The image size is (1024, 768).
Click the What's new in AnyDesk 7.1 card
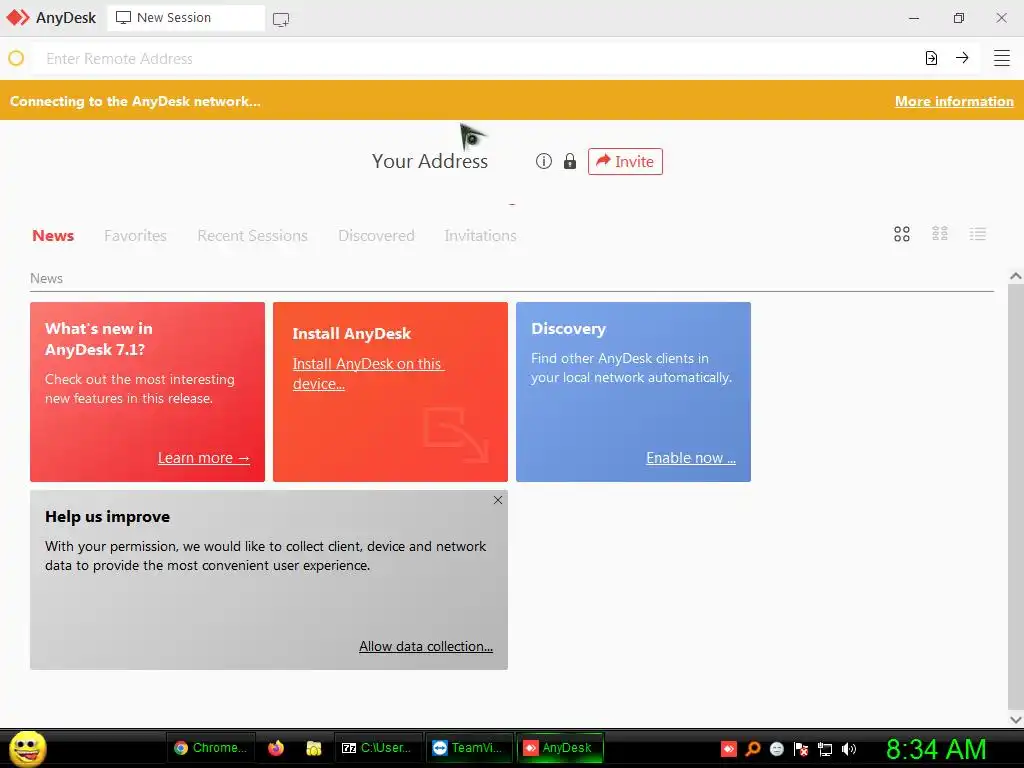tap(148, 392)
